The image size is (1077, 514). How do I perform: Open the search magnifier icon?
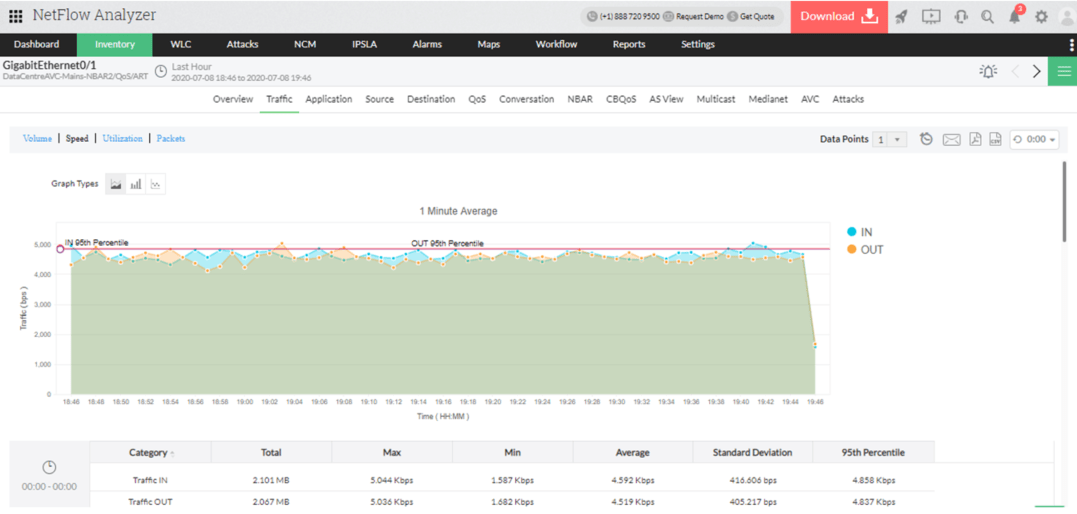(987, 16)
